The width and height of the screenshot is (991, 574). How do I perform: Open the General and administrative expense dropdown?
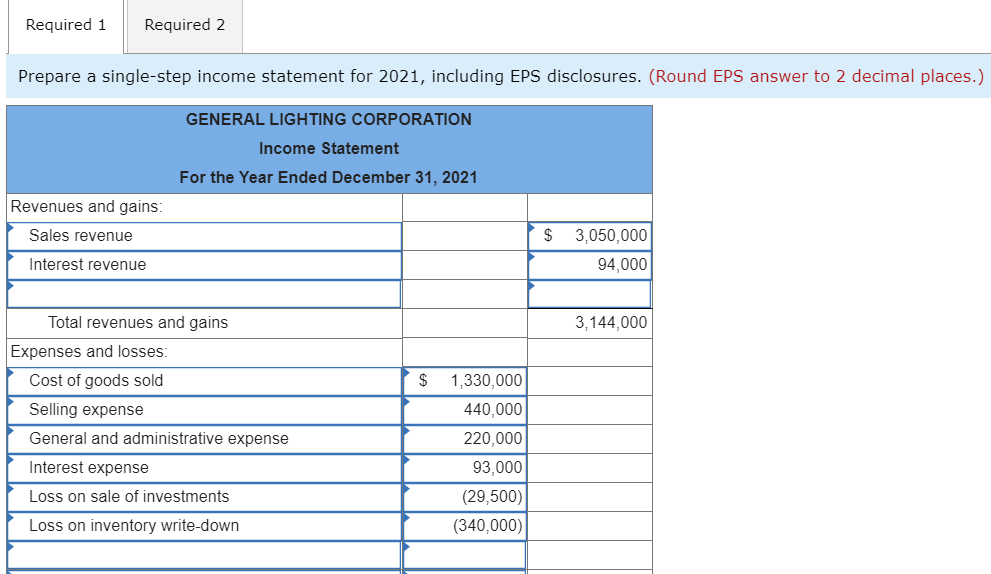205,439
